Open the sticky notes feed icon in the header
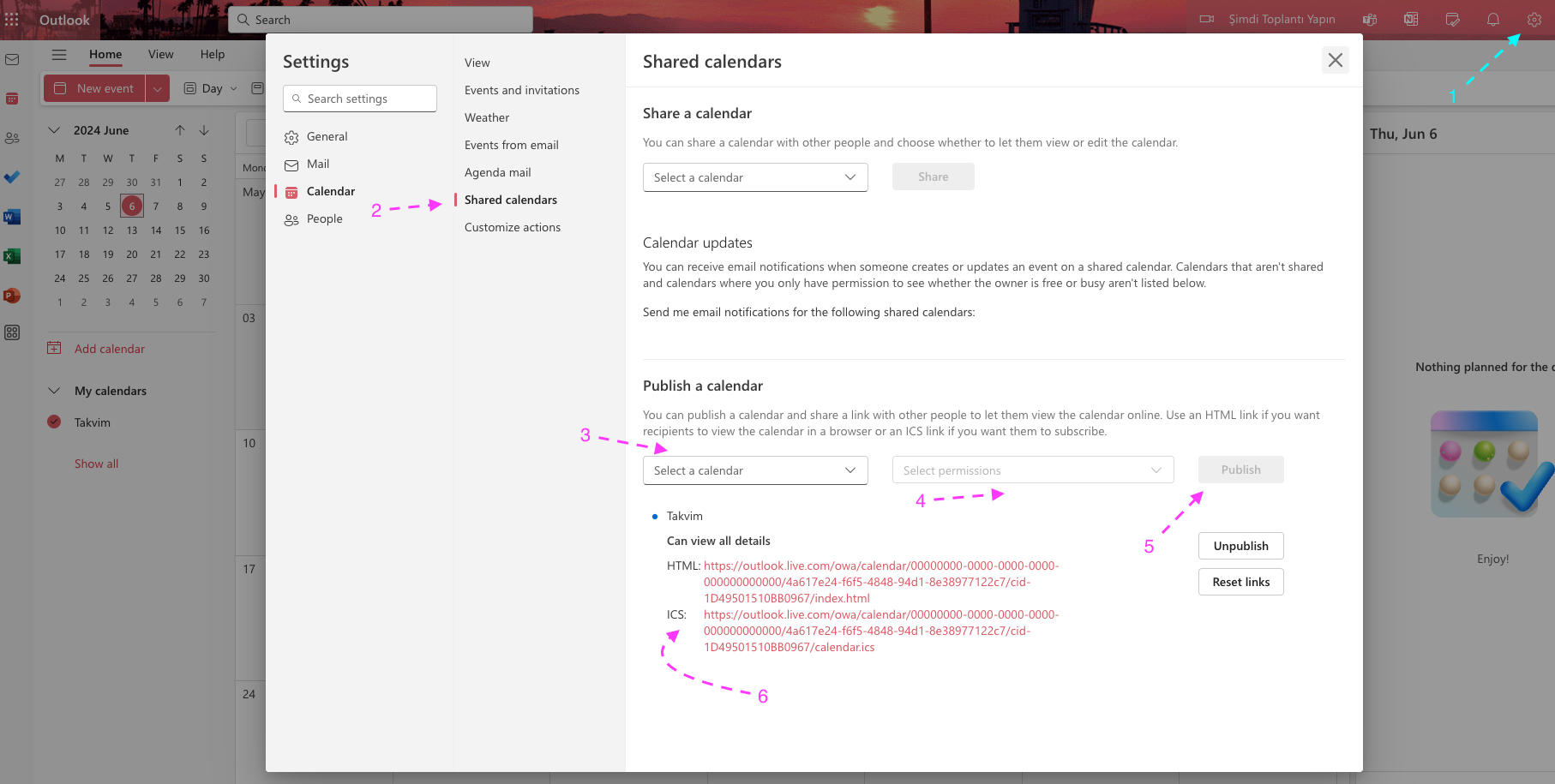1555x784 pixels. click(x=1452, y=20)
